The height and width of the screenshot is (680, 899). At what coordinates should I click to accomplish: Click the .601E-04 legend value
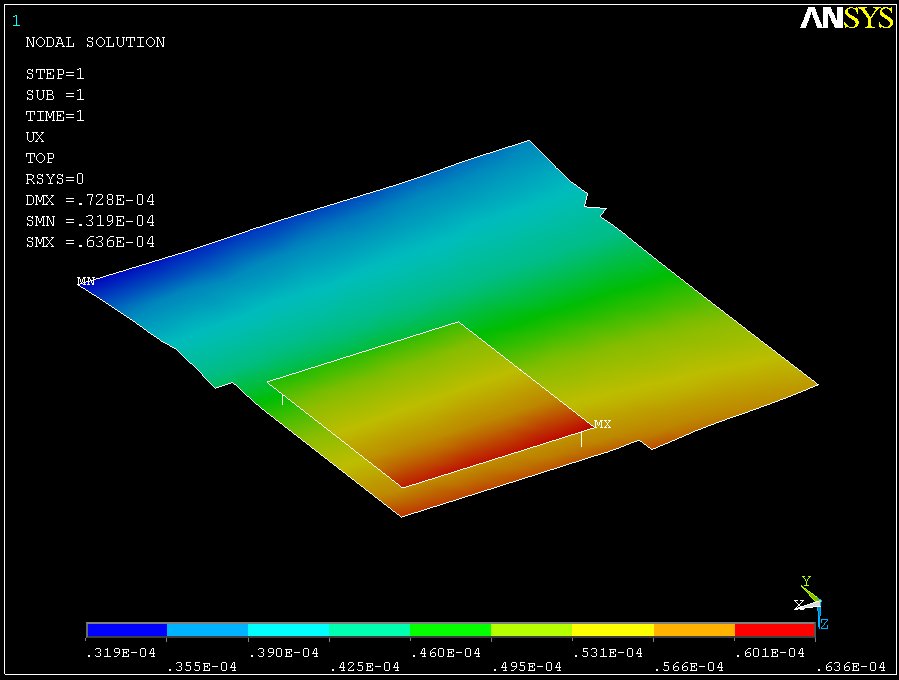tap(770, 652)
